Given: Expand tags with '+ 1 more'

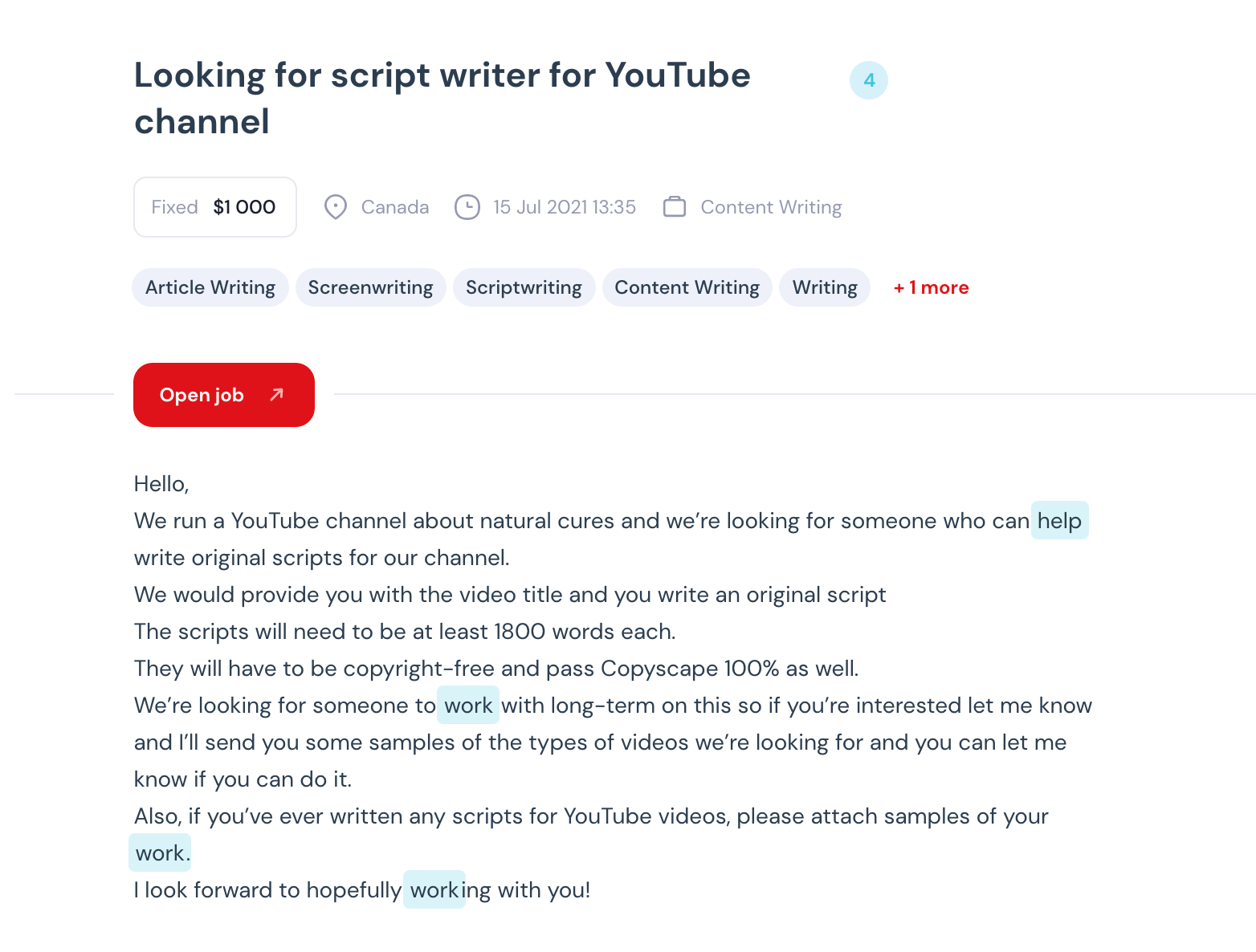Looking at the screenshot, I should pyautogui.click(x=931, y=287).
